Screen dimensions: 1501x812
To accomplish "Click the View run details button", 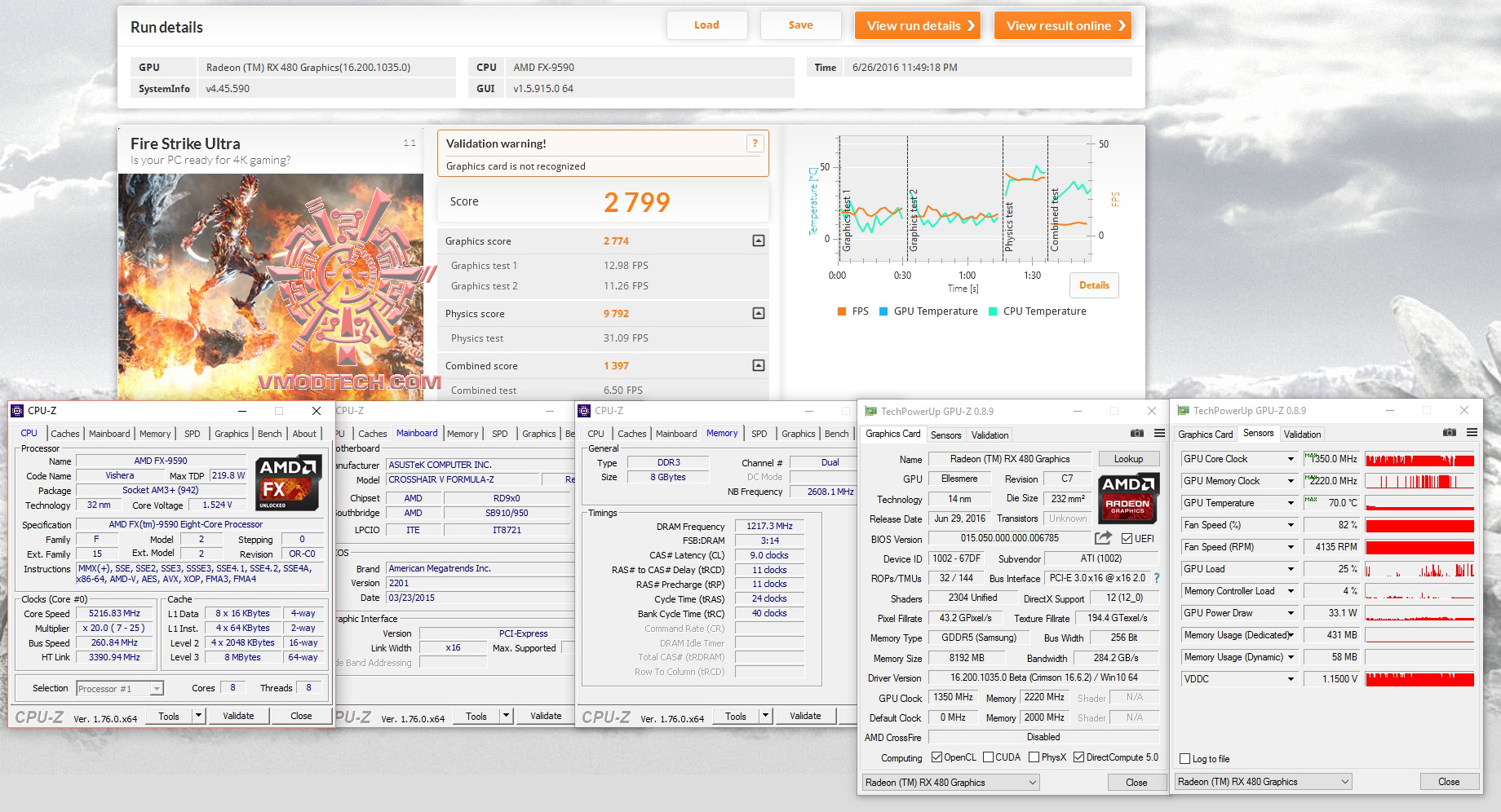I will (918, 25).
